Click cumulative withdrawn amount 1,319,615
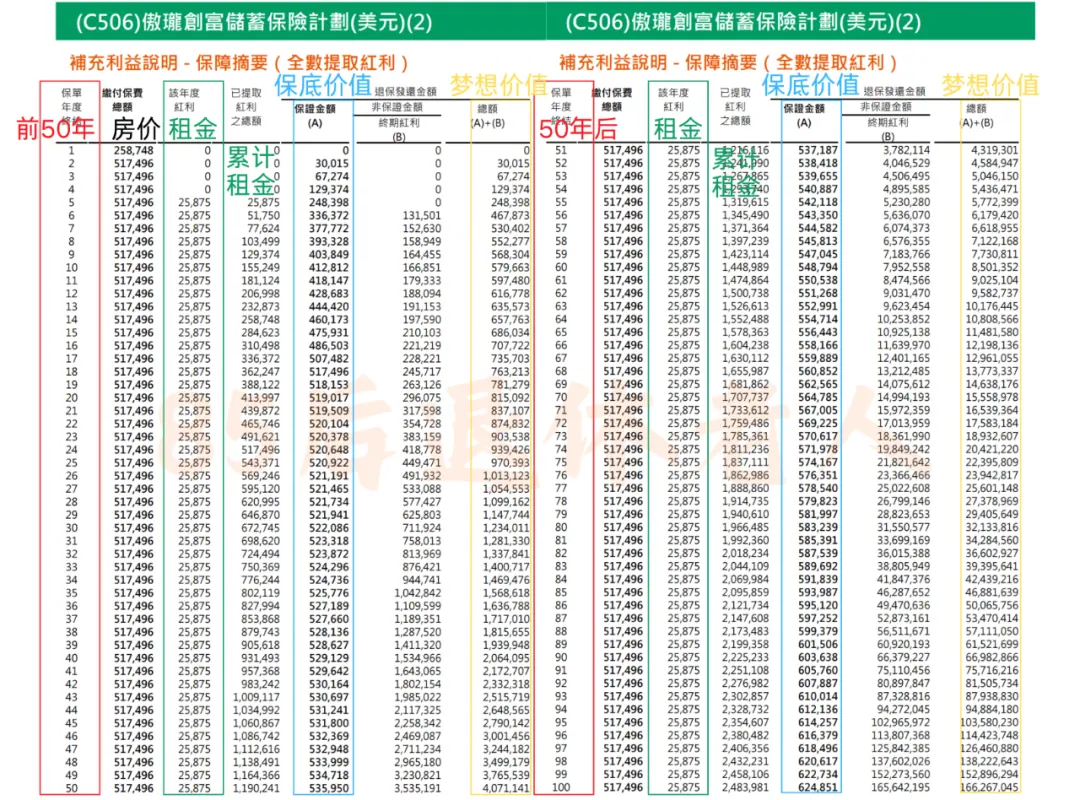1080x800 pixels. pyautogui.click(x=745, y=203)
